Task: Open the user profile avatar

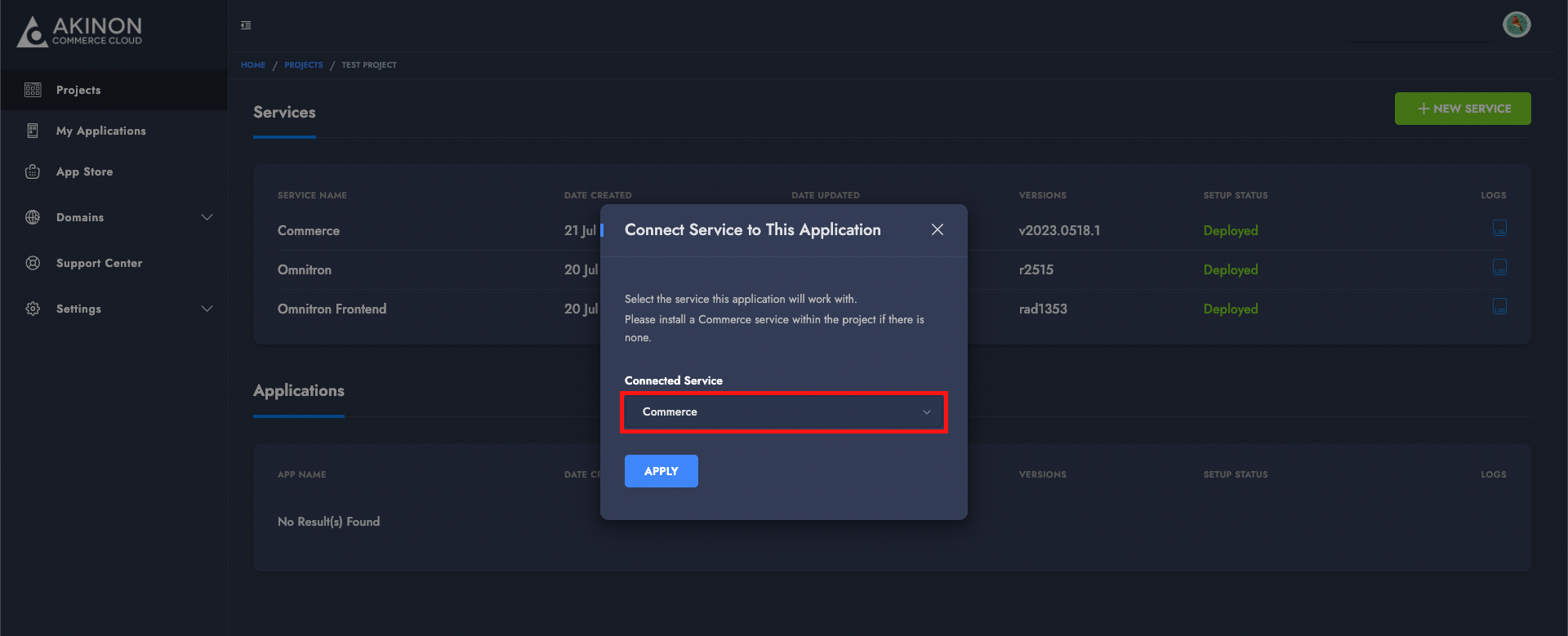Action: click(x=1516, y=24)
